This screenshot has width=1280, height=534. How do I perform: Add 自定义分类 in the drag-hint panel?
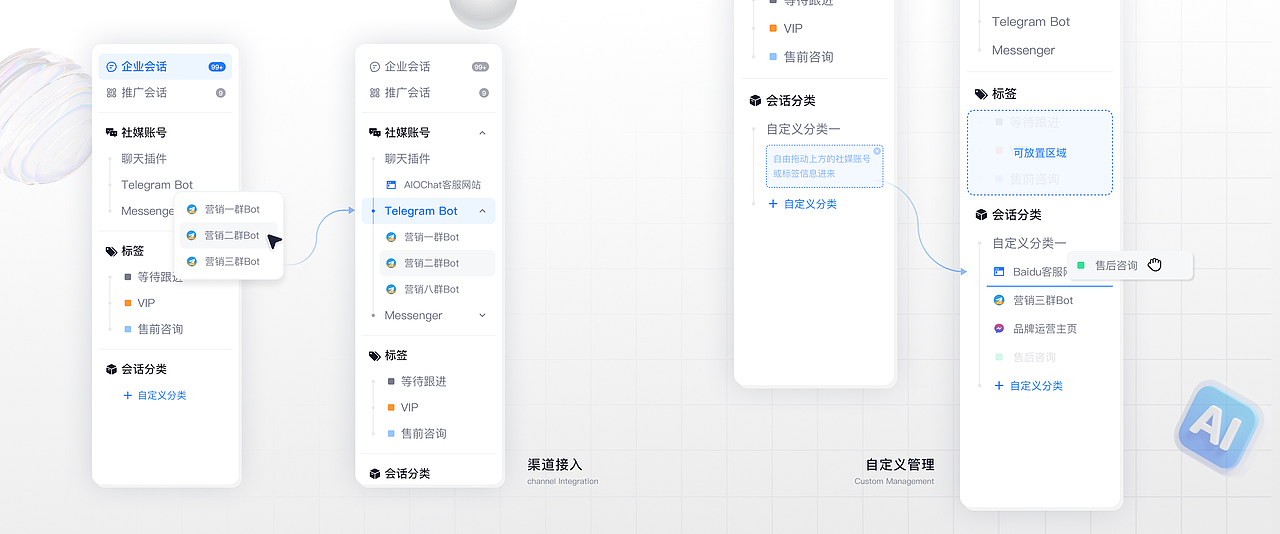click(x=802, y=204)
